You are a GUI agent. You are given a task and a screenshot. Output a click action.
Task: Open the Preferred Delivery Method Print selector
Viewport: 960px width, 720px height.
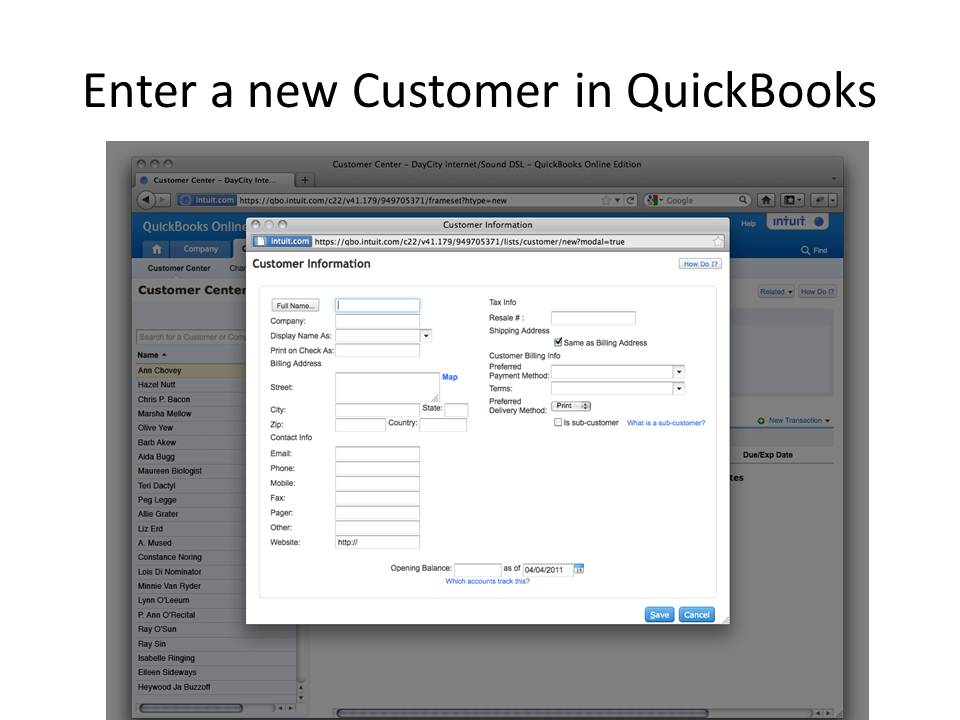point(571,406)
